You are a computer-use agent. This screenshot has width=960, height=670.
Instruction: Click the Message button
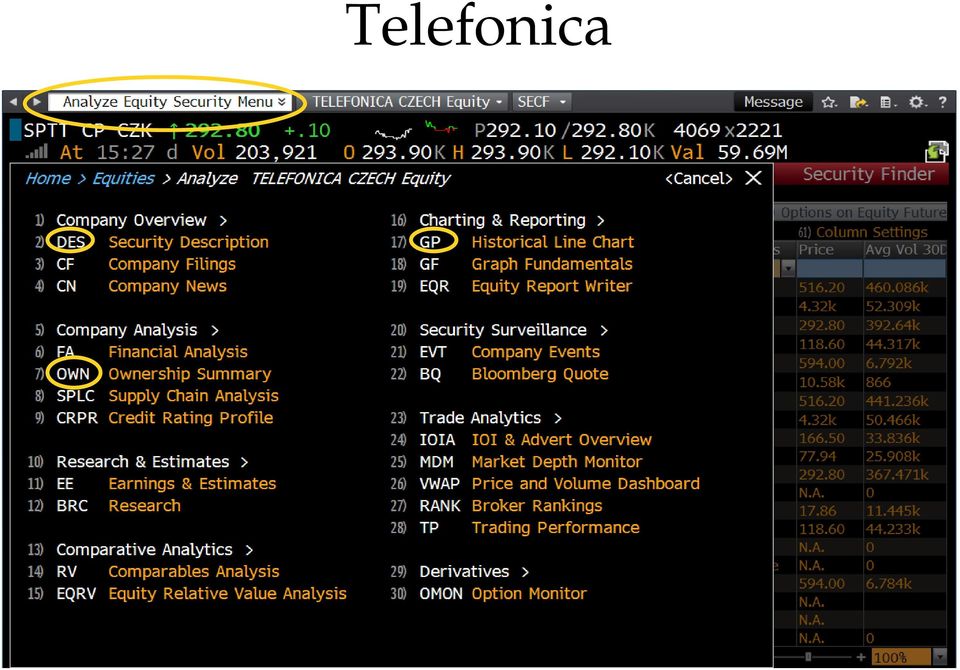coord(773,102)
